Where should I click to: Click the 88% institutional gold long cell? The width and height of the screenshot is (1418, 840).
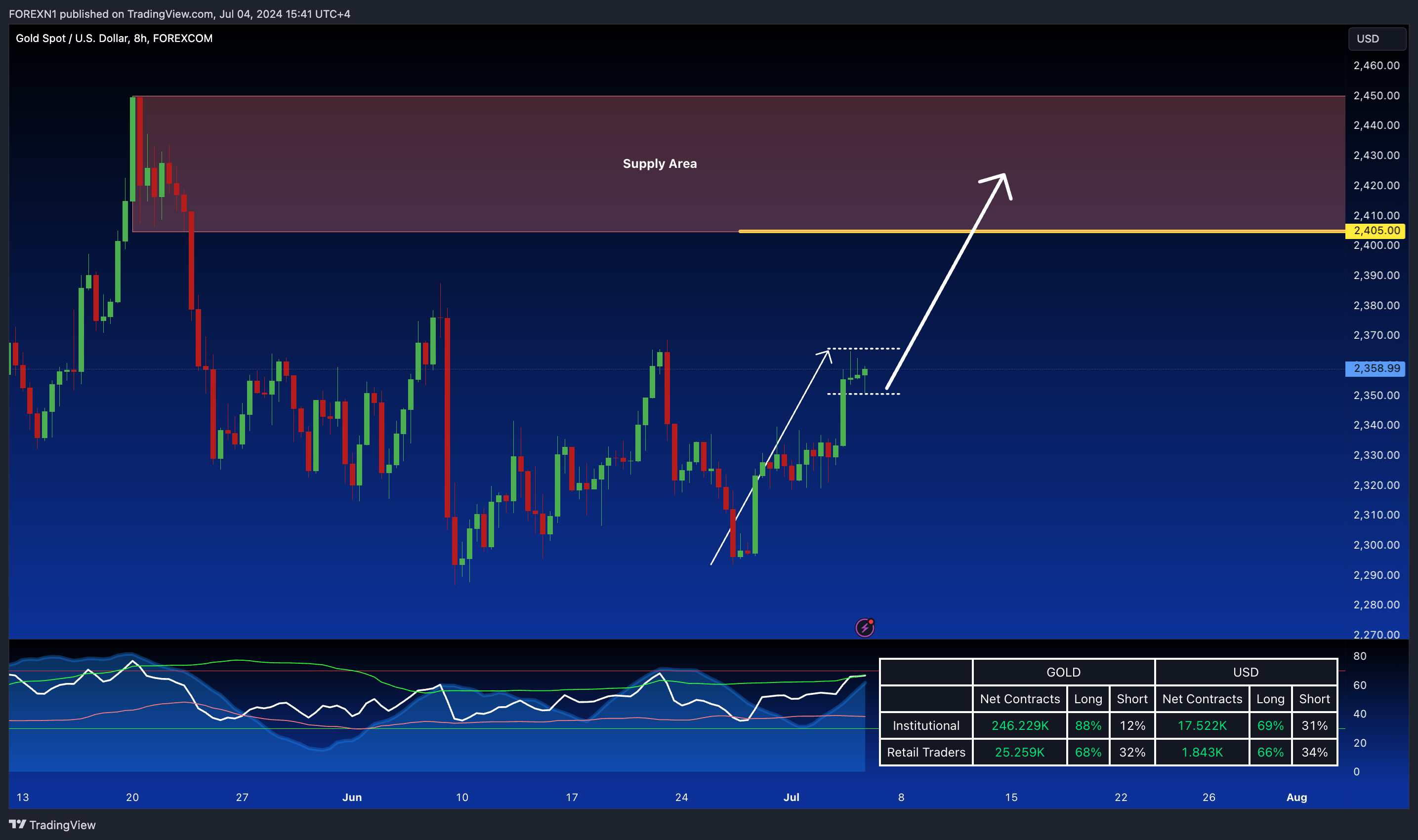click(1088, 725)
